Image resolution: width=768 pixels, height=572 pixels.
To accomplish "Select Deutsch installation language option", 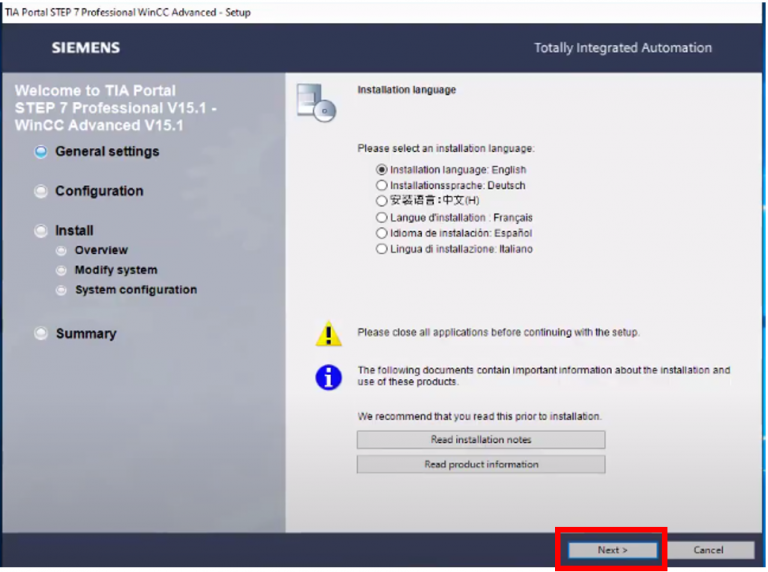I will [382, 185].
